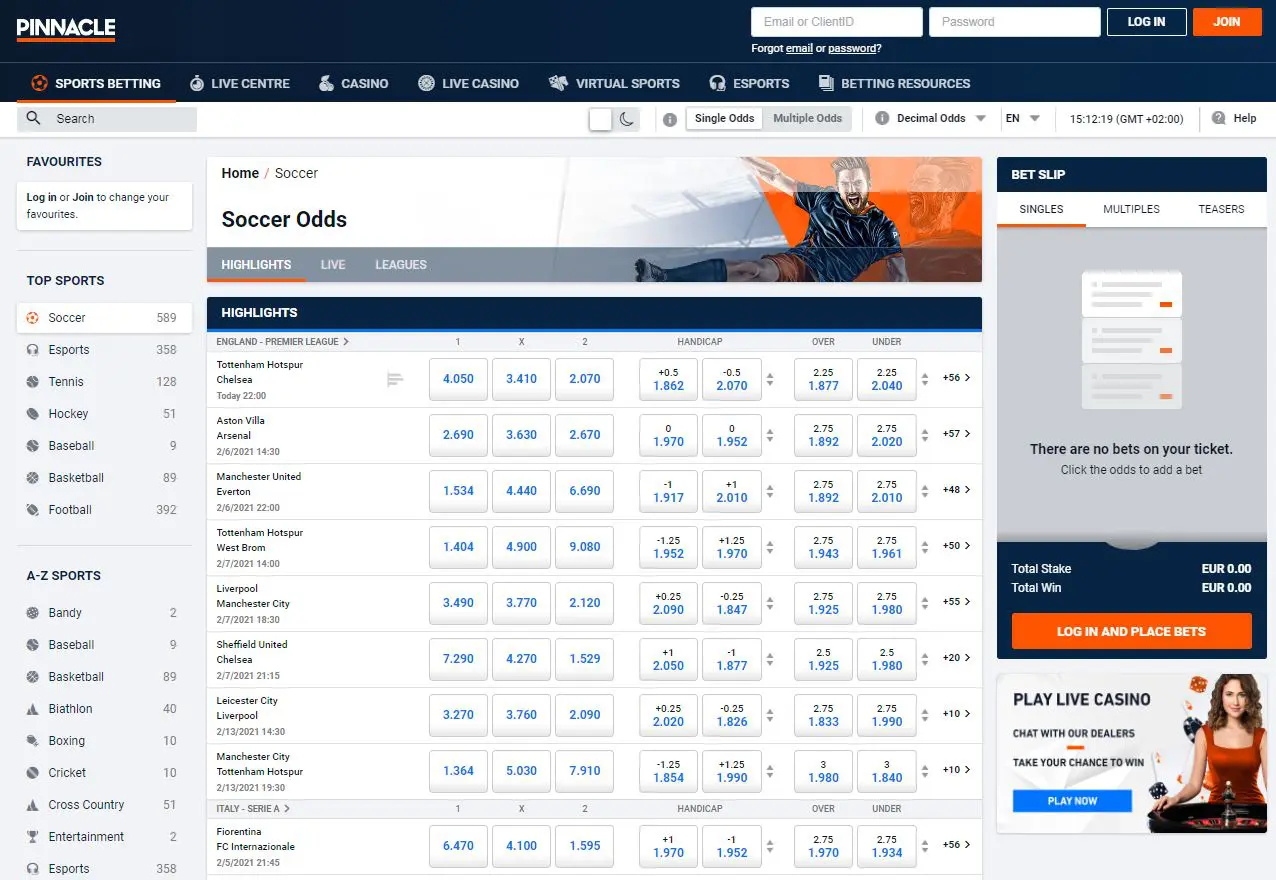Click the Soccer ball icon in Top Sports
Viewport: 1276px width, 880px height.
pyautogui.click(x=33, y=318)
